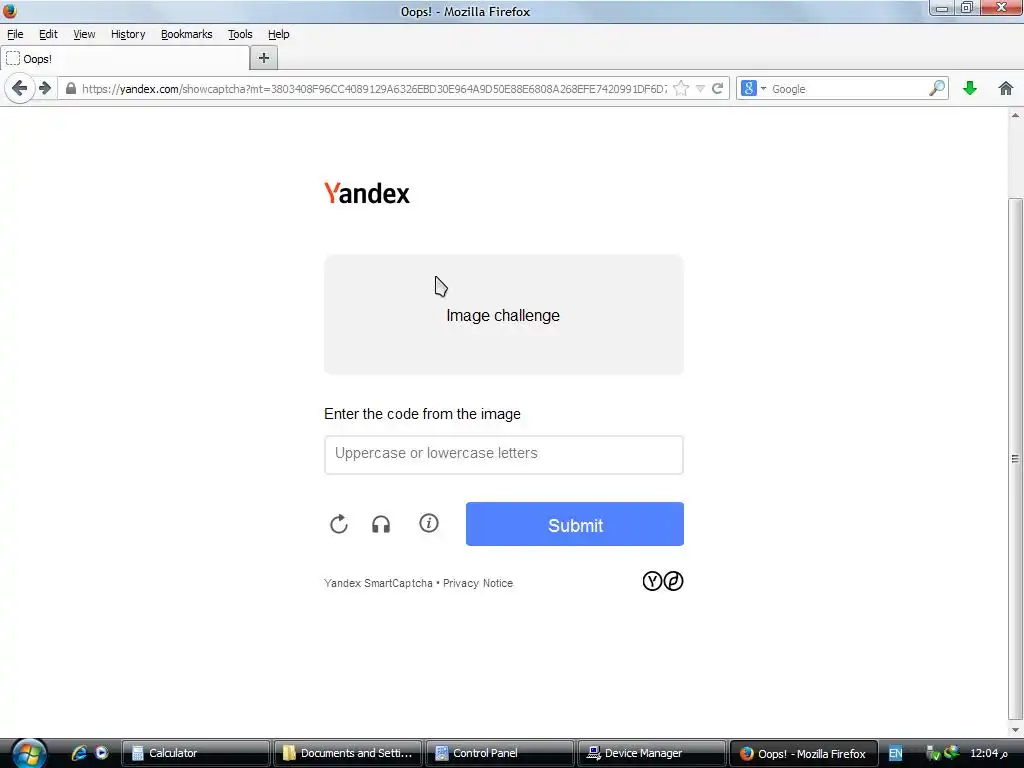Click the blue Submit button

[575, 524]
